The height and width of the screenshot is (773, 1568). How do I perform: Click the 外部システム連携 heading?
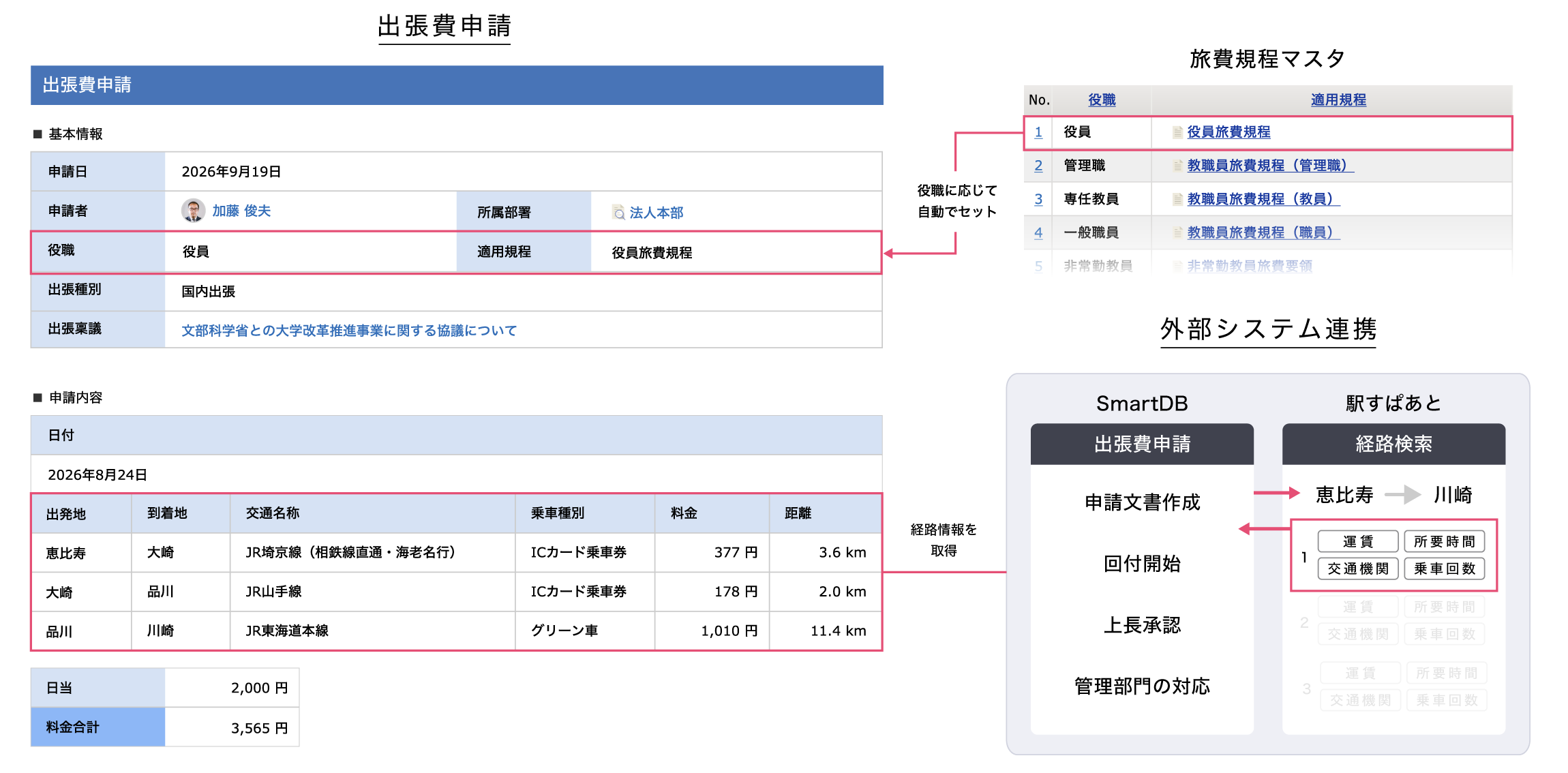[1268, 329]
